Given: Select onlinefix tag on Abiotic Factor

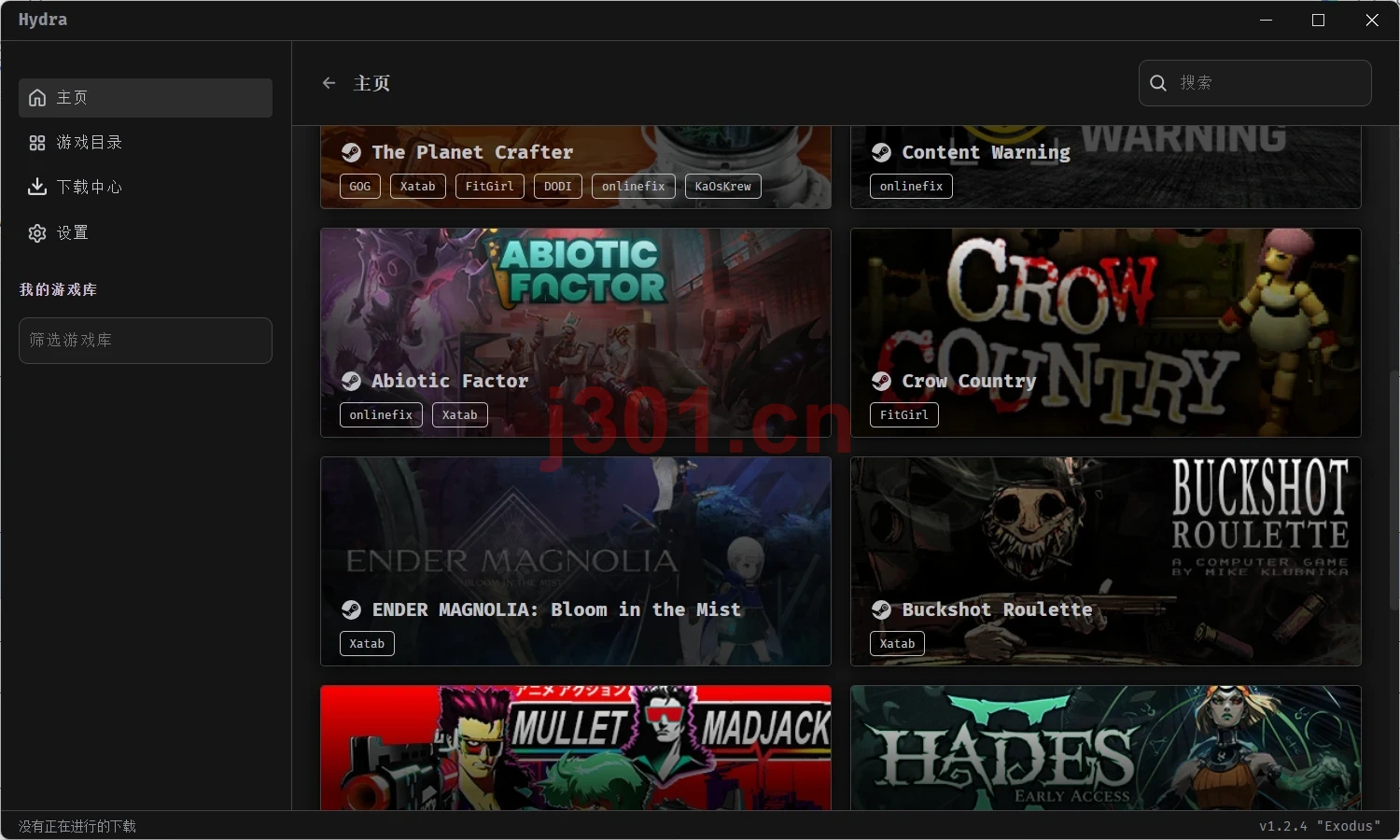Looking at the screenshot, I should (381, 415).
